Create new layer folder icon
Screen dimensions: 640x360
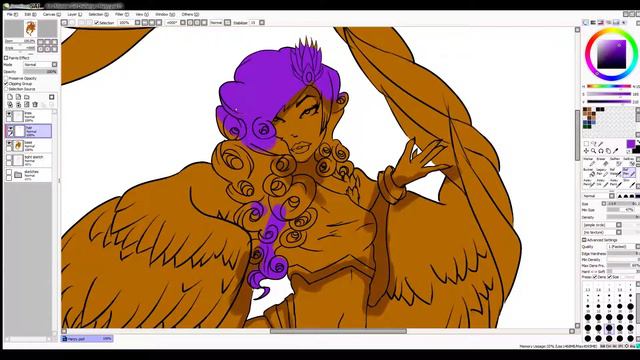pos(27,97)
